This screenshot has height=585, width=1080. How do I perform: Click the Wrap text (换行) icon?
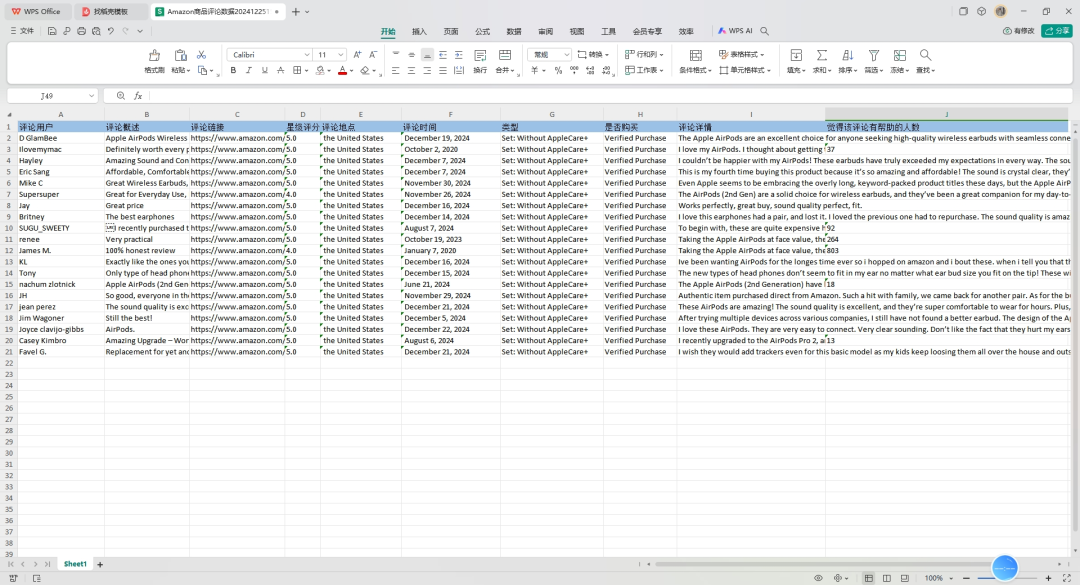click(x=480, y=56)
